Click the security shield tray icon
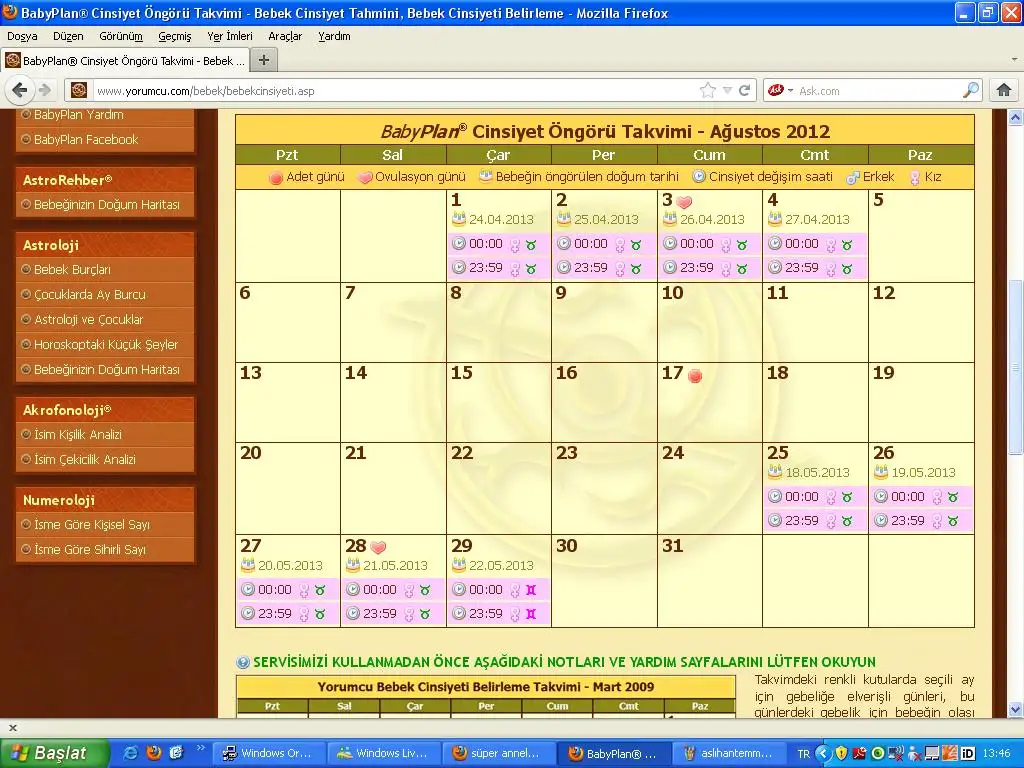This screenshot has width=1024, height=768. tap(841, 753)
